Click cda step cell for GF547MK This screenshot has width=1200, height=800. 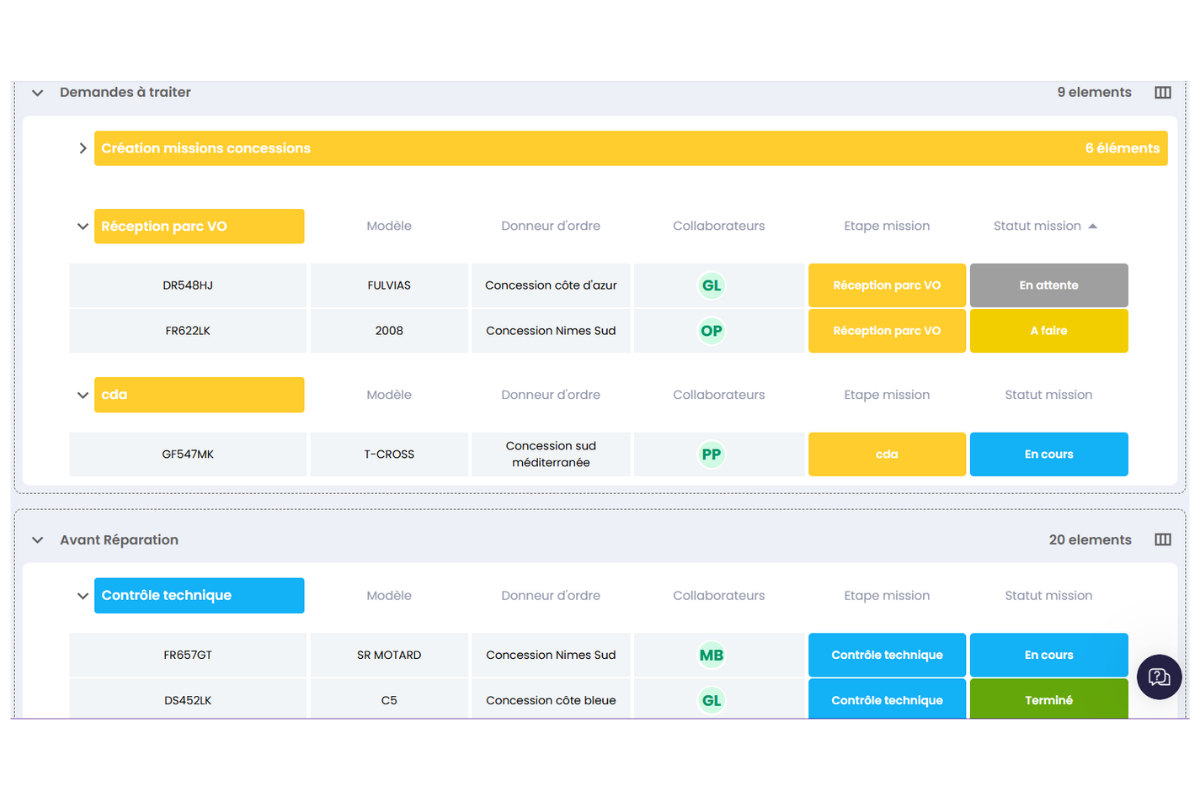tap(887, 454)
